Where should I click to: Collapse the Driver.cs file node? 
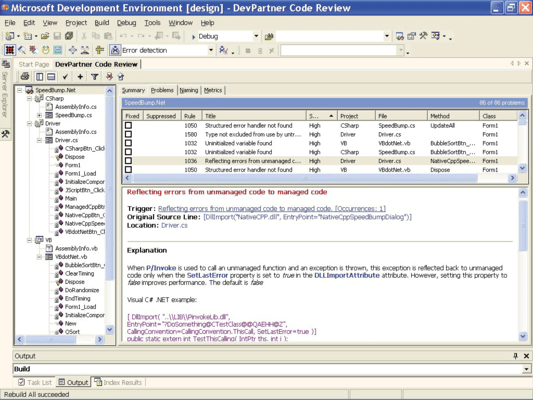(x=39, y=140)
